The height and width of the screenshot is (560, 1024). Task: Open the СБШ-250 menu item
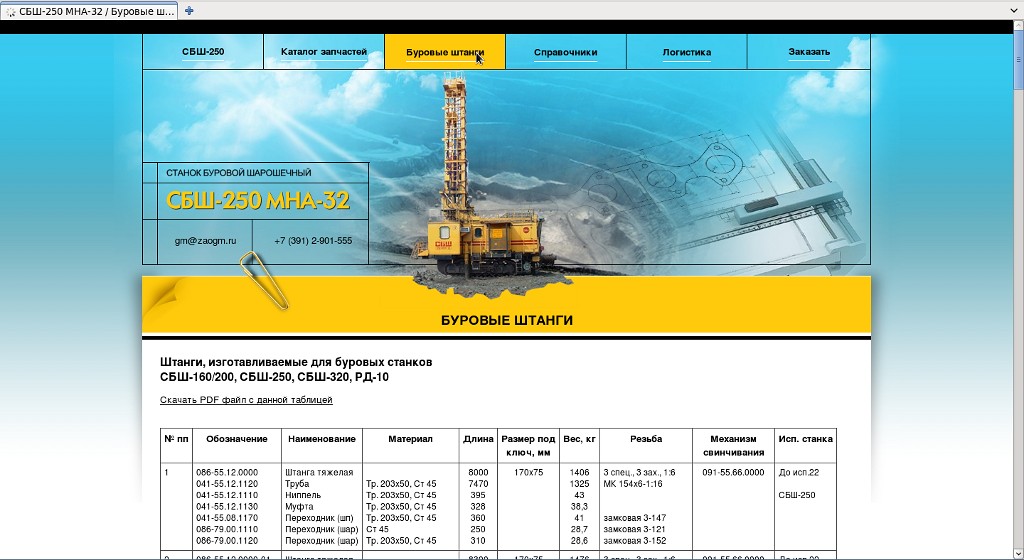point(203,52)
